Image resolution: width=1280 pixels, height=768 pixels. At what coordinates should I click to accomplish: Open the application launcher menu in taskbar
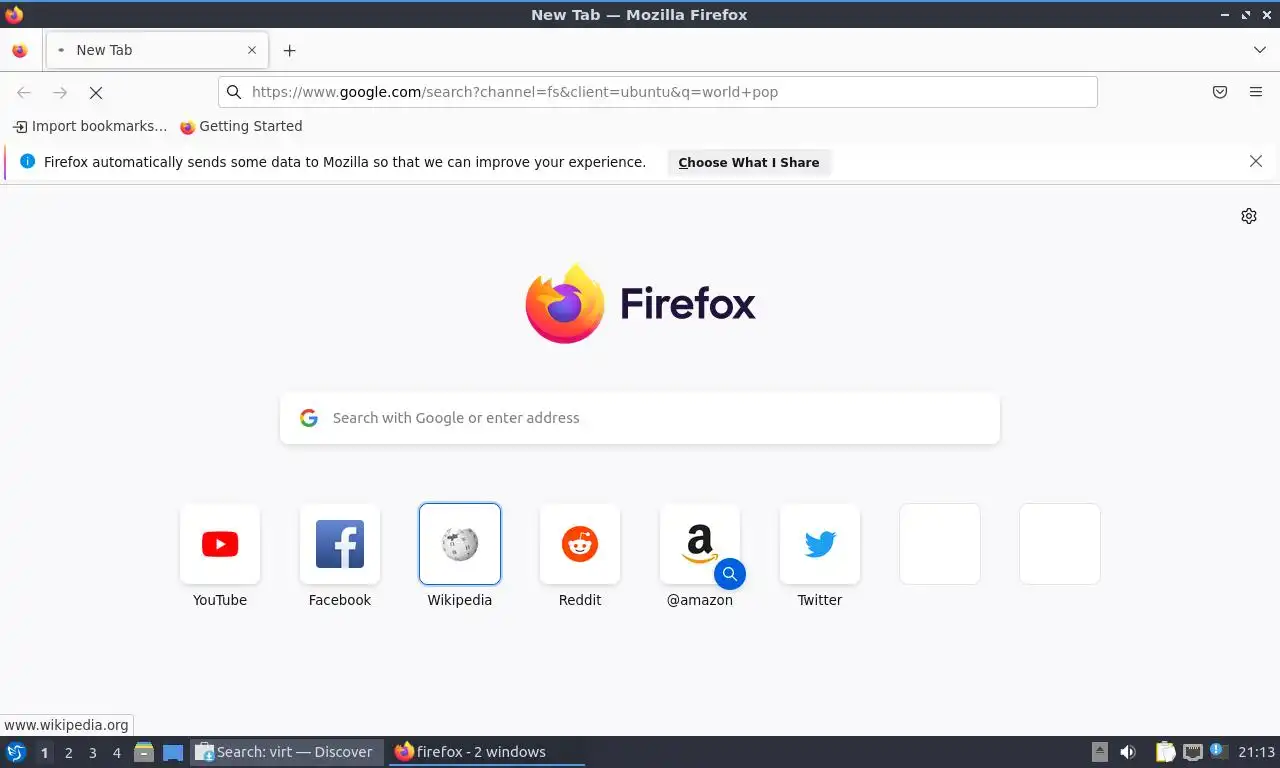pyautogui.click(x=16, y=752)
